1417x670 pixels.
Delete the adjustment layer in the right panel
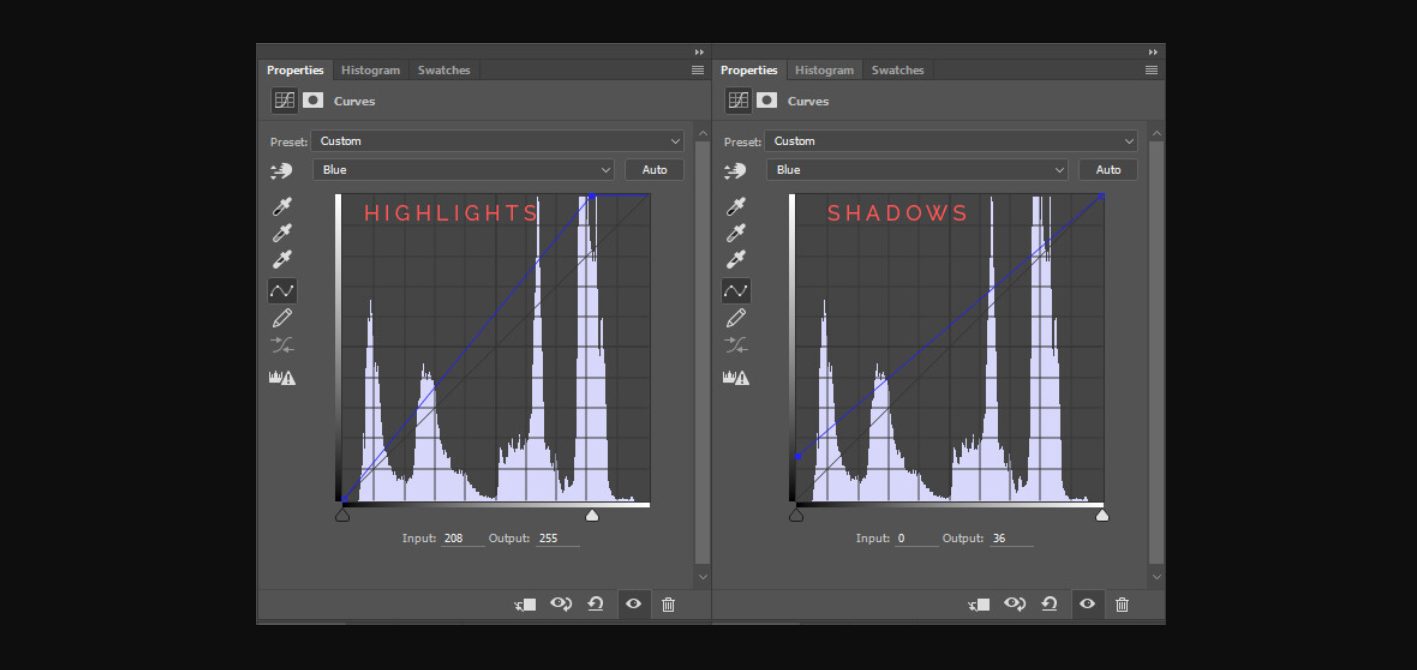click(1123, 604)
